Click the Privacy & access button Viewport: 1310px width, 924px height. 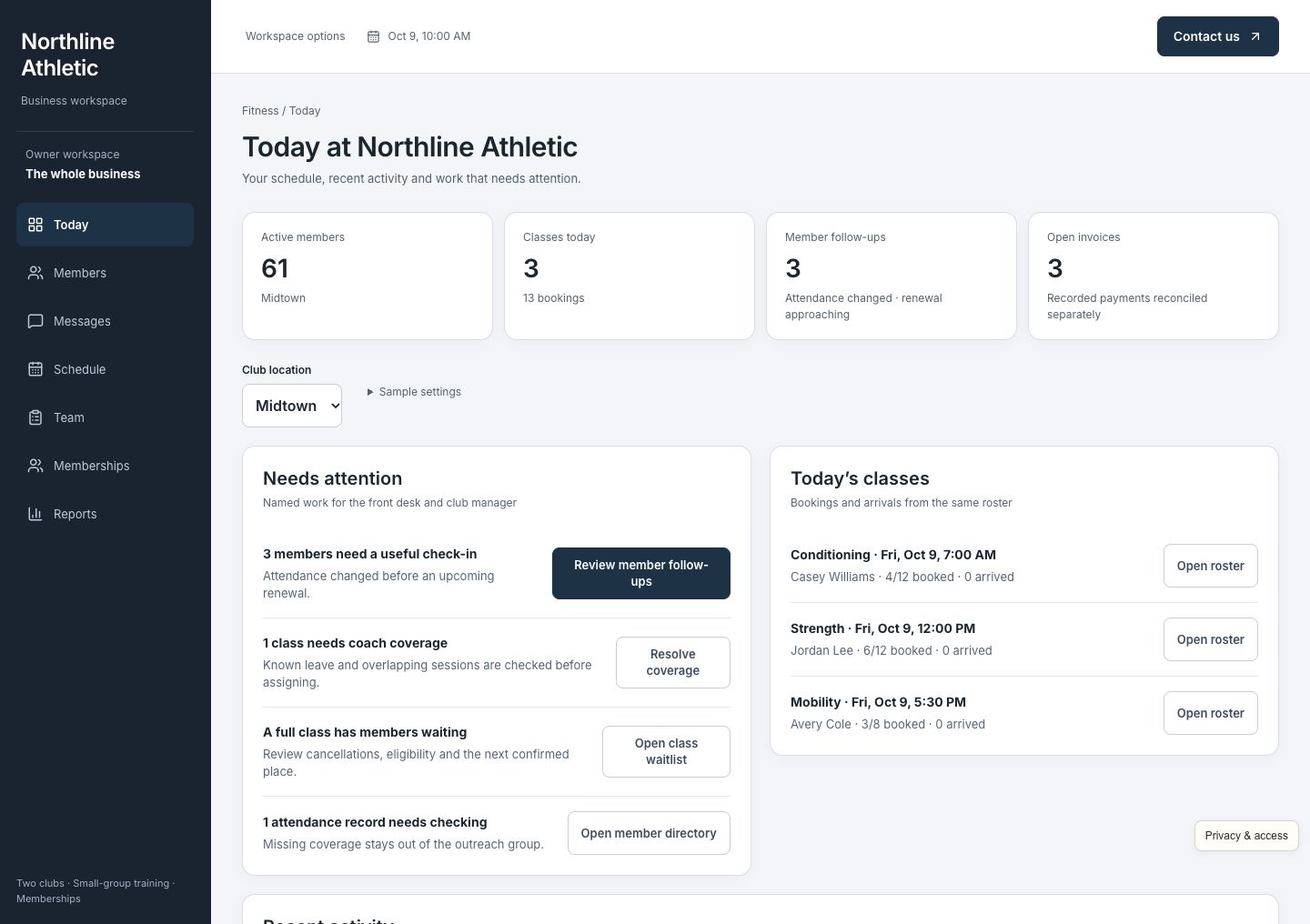pos(1246,836)
